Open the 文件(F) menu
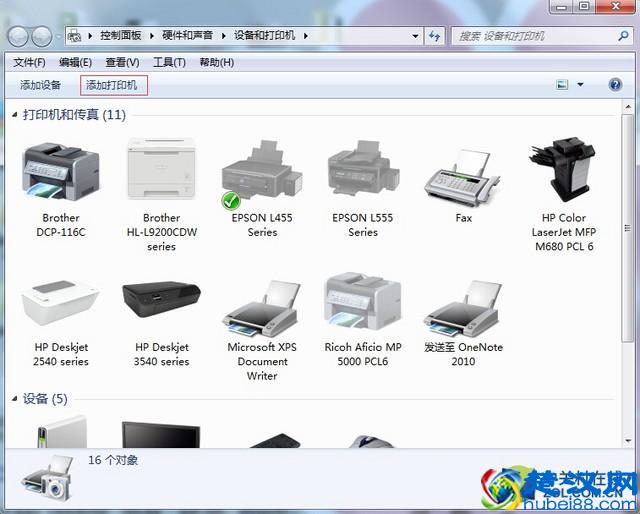640x514 pixels. [x=29, y=62]
